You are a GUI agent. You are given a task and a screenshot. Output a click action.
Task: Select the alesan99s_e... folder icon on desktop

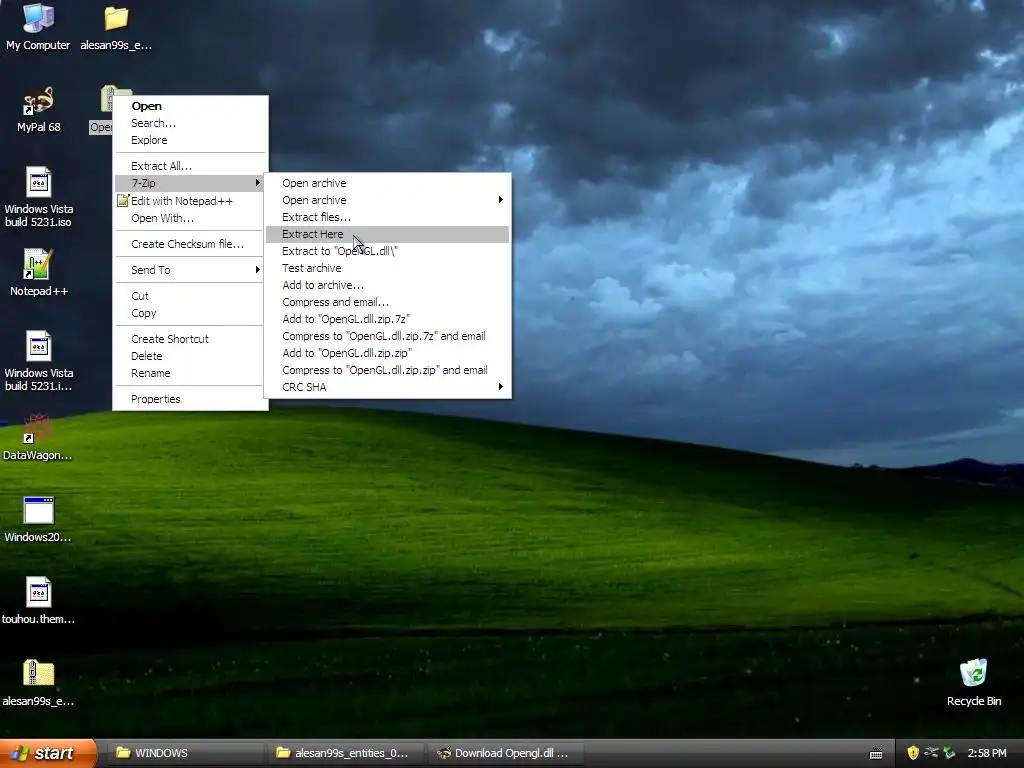click(x=116, y=26)
